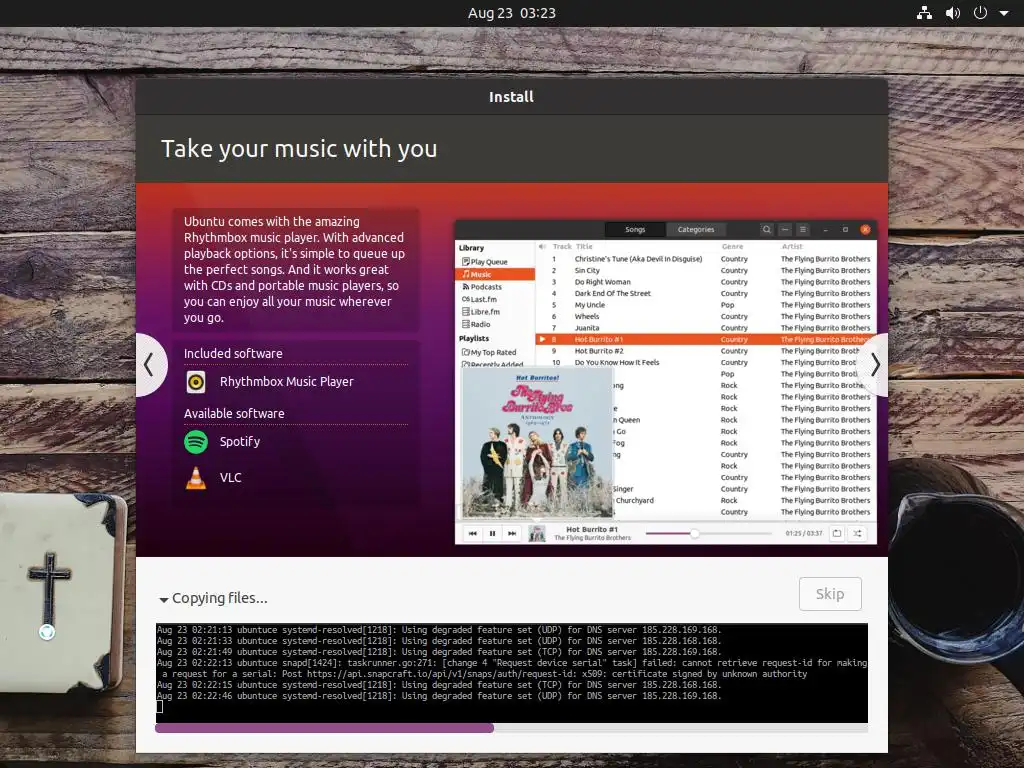Image resolution: width=1024 pixels, height=768 pixels.
Task: Click the pause playback button
Action: 492,534
